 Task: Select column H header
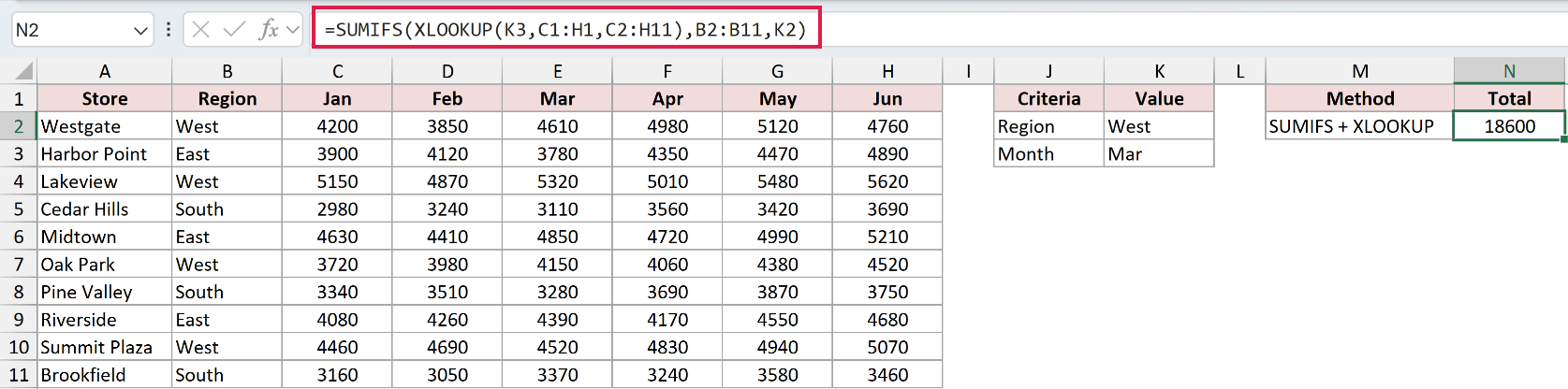point(887,71)
